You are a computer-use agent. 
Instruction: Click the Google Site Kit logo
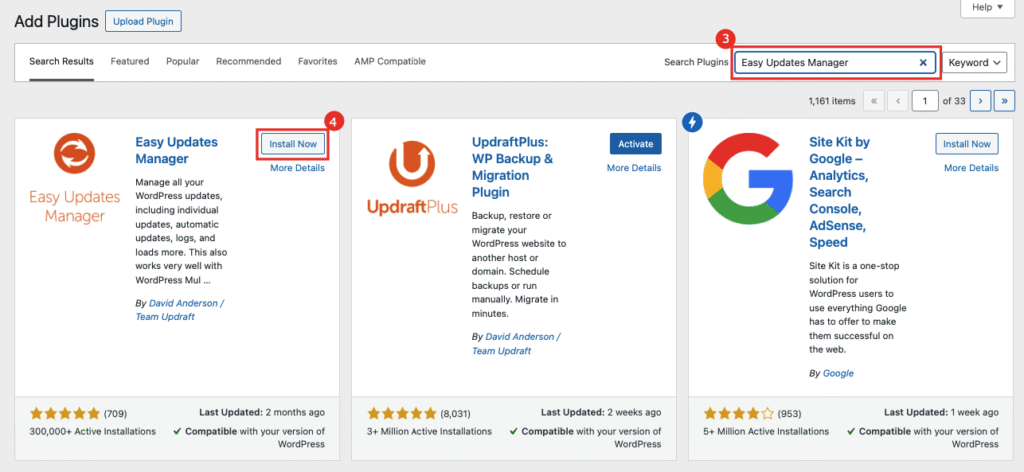pyautogui.click(x=748, y=178)
